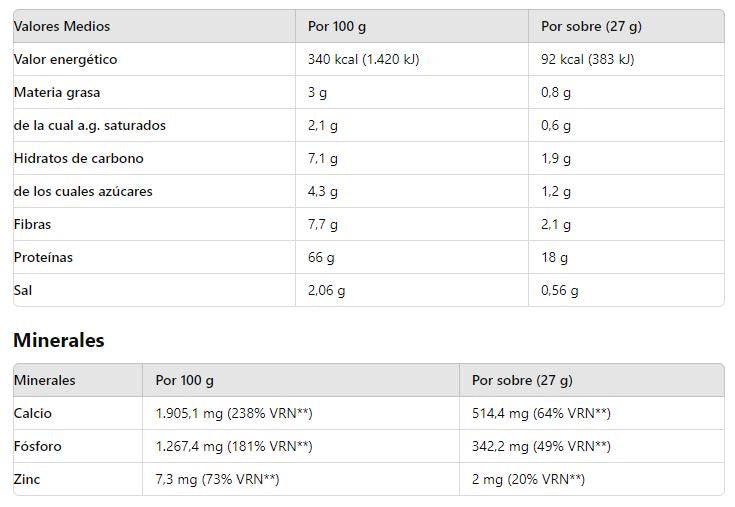Select the 'Hidratos de carbono' row label
The height and width of the screenshot is (507, 735).
click(79, 158)
